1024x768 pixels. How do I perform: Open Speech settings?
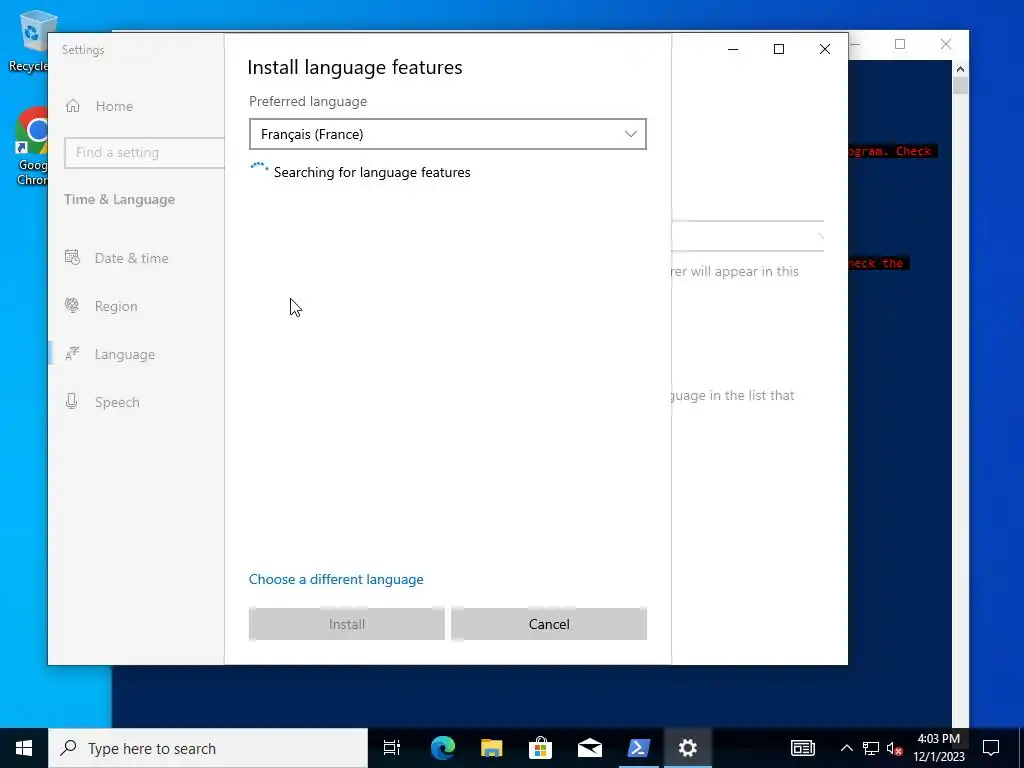pyautogui.click(x=117, y=402)
